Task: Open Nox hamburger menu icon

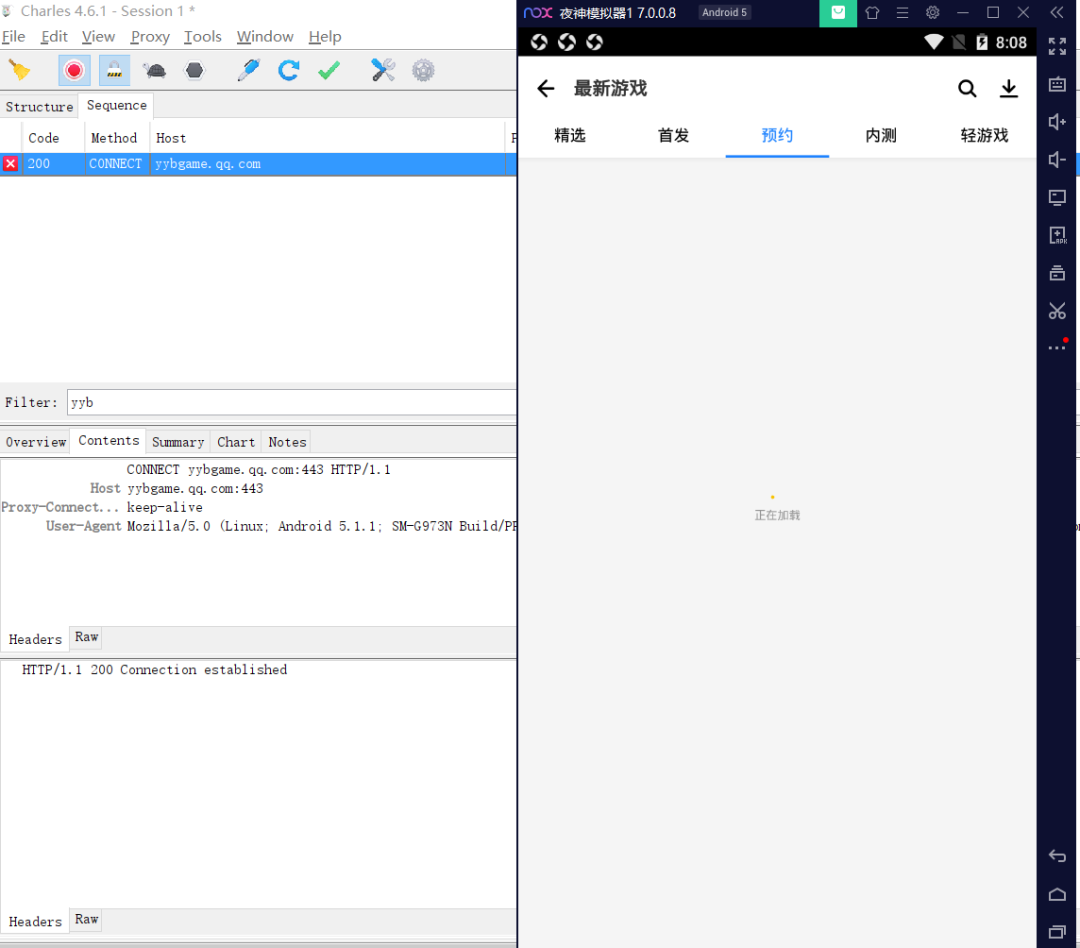Action: pyautogui.click(x=902, y=12)
